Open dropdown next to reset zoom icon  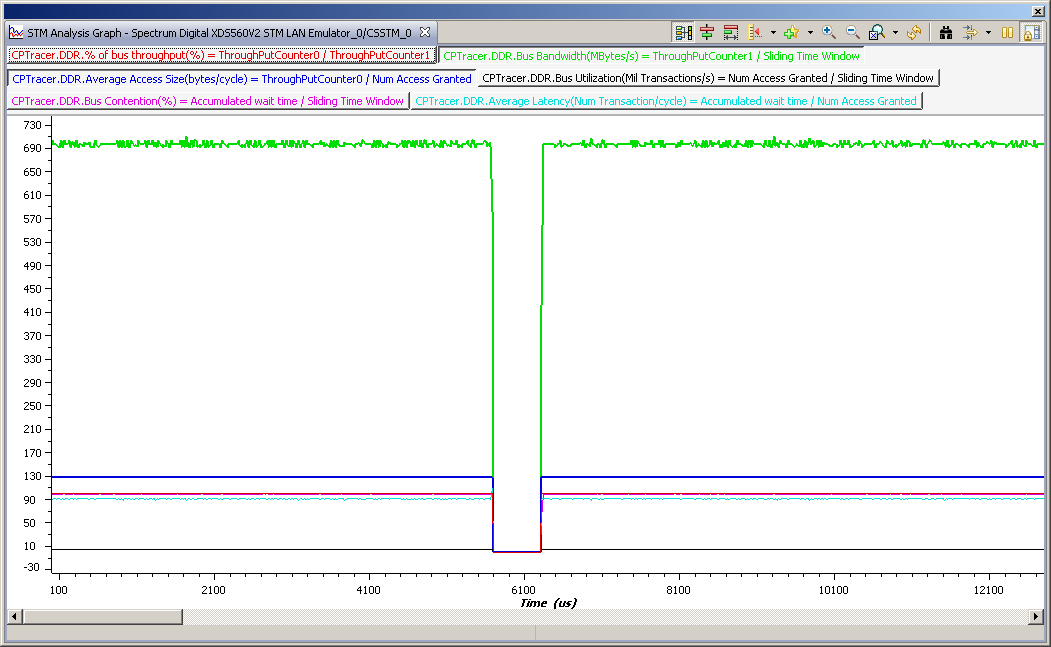895,32
